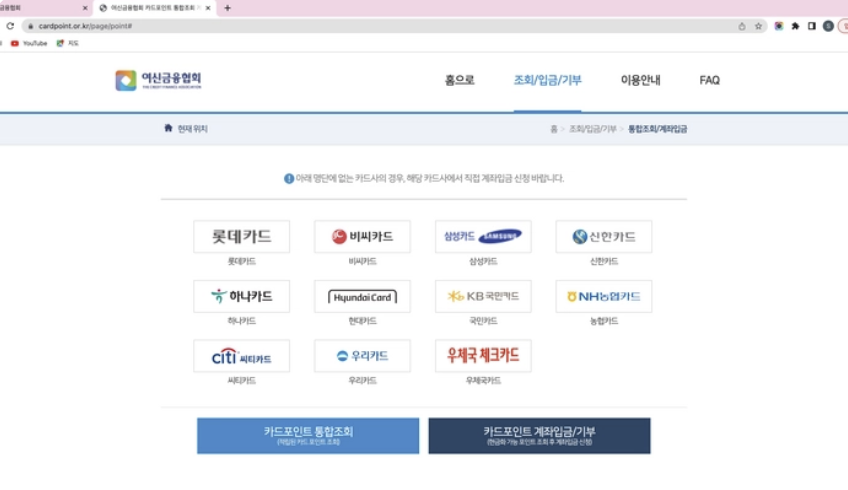Click the 신한카드 caption text
This screenshot has height=490, width=848.
tap(604, 261)
